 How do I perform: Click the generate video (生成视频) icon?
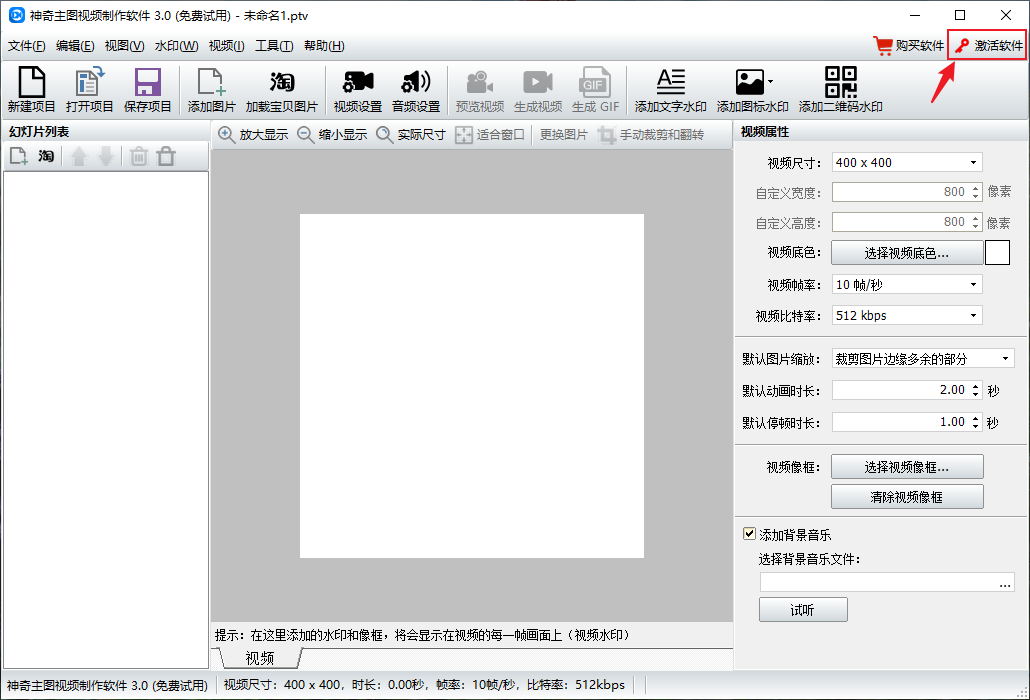(x=538, y=89)
